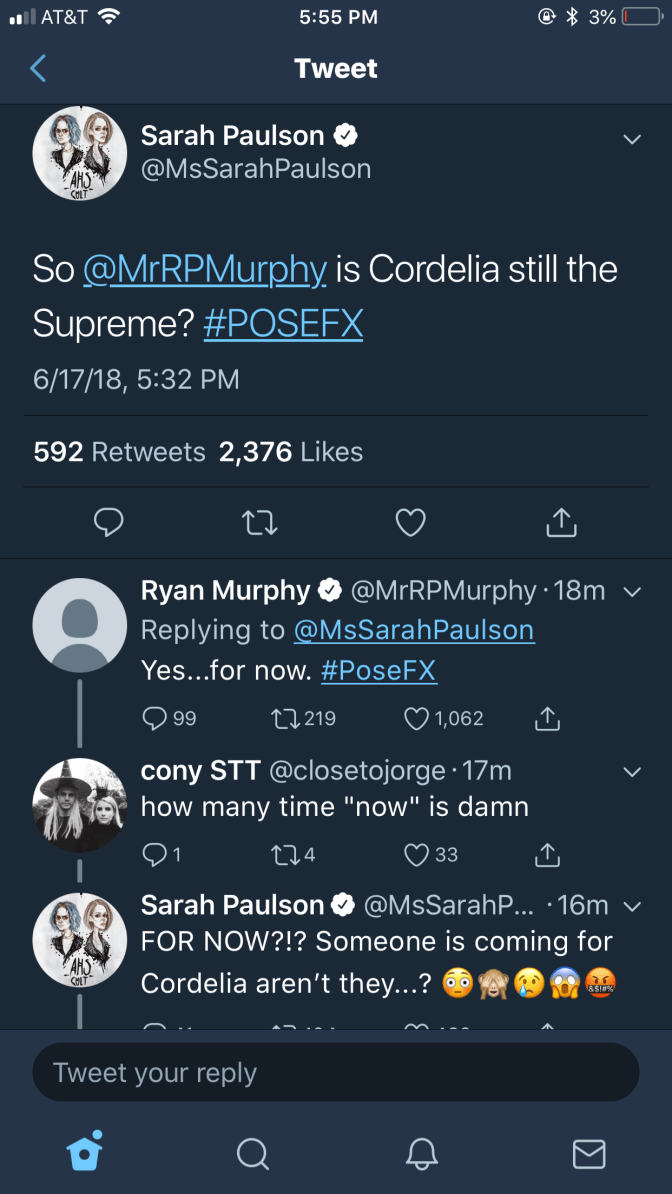
Task: Like Sarah Paulson's main tweet
Action: [411, 521]
